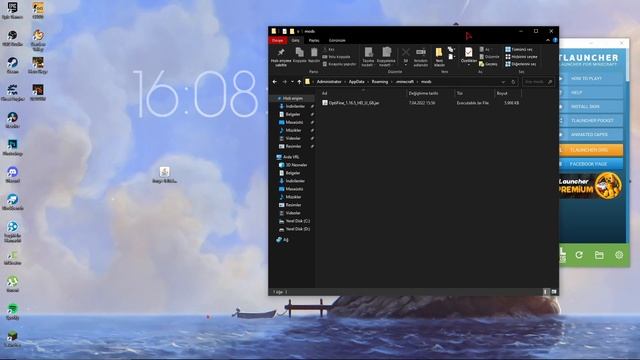
Task: Switch to the Görünüm ribbon tab
Action: tap(337, 40)
